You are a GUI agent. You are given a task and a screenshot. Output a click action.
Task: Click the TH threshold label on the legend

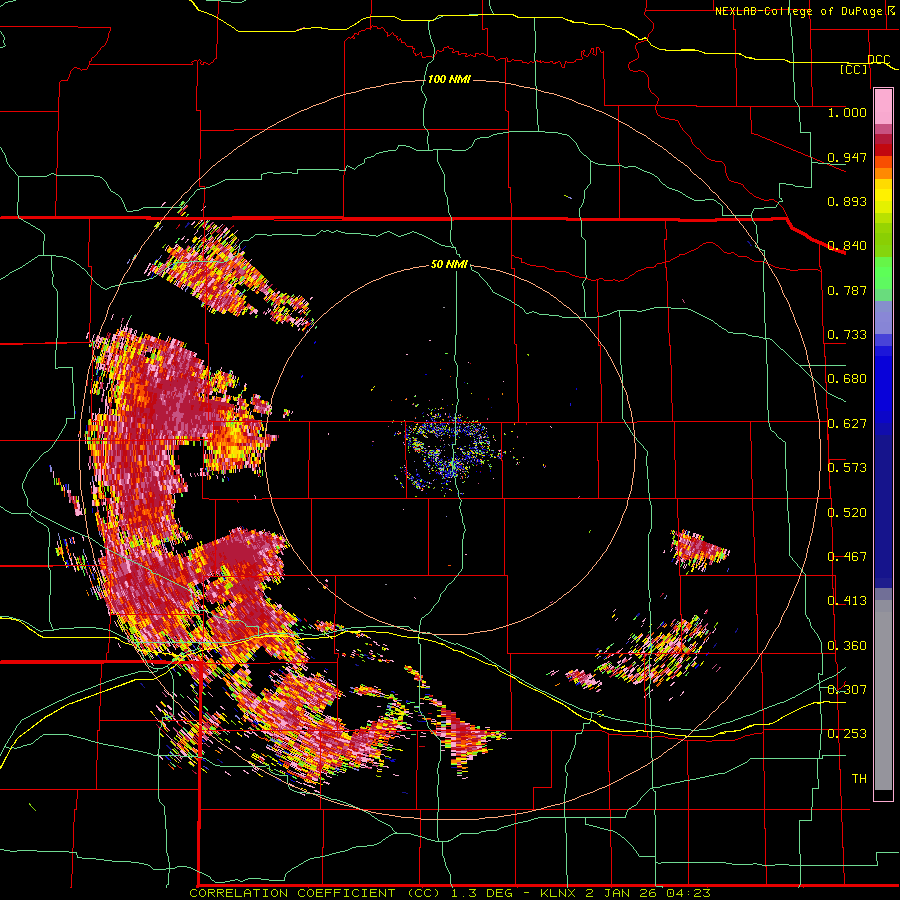tap(859, 779)
